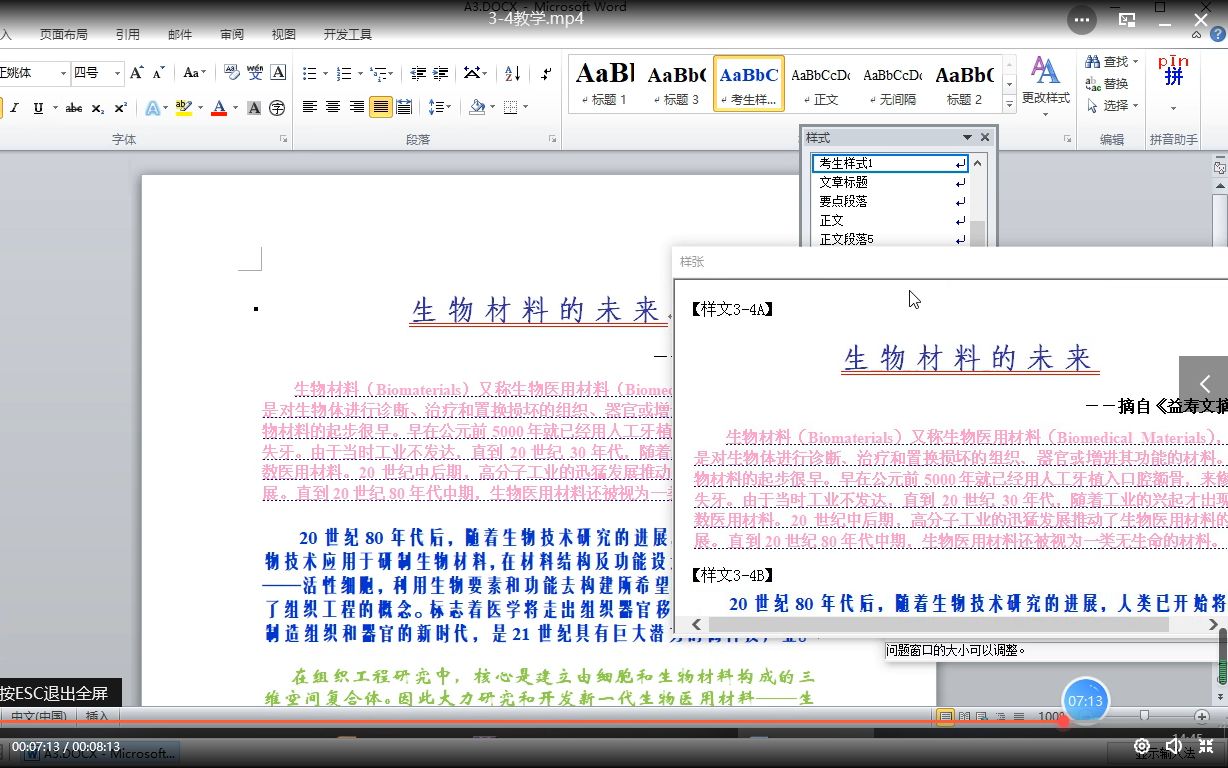Toggle underline formatting
Viewport: 1228px width, 768px height.
tap(36, 107)
